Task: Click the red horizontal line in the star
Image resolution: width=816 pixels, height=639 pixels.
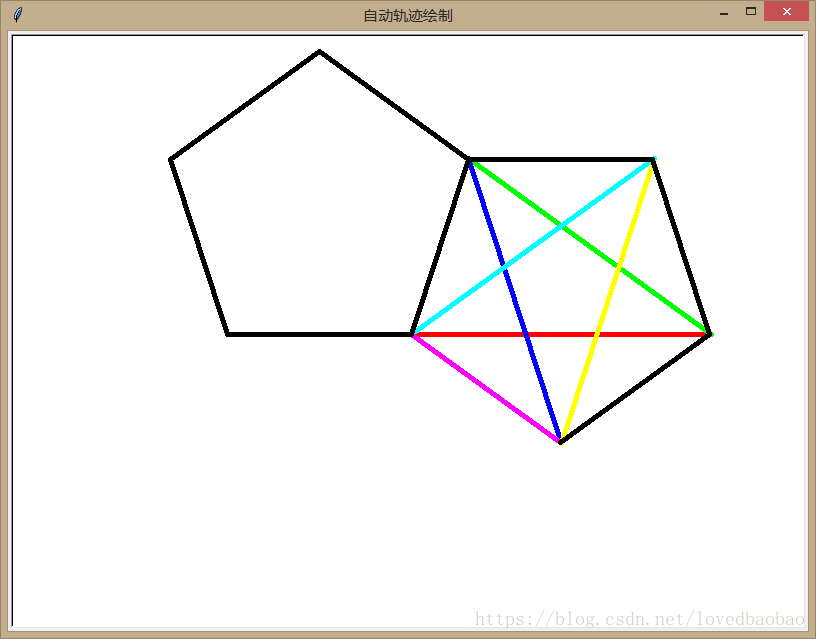Action: coord(561,334)
